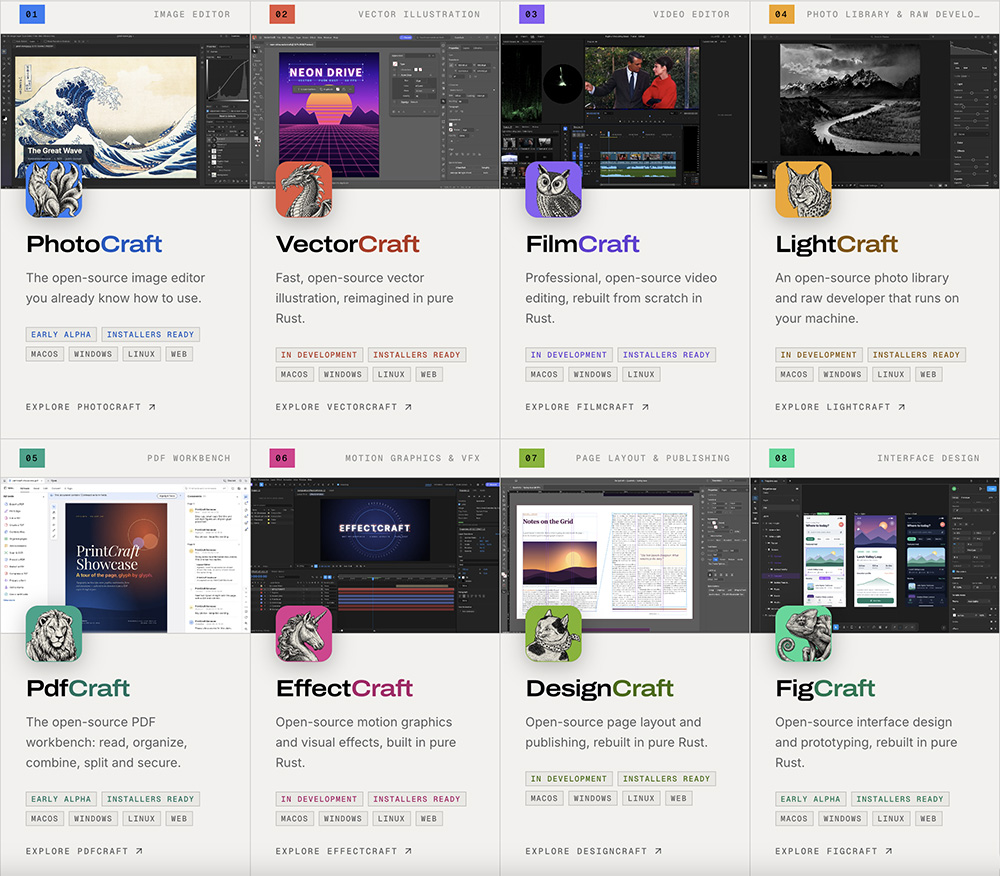Image resolution: width=1000 pixels, height=876 pixels.
Task: Click the In Development tag under DesignCraft
Action: (x=569, y=779)
